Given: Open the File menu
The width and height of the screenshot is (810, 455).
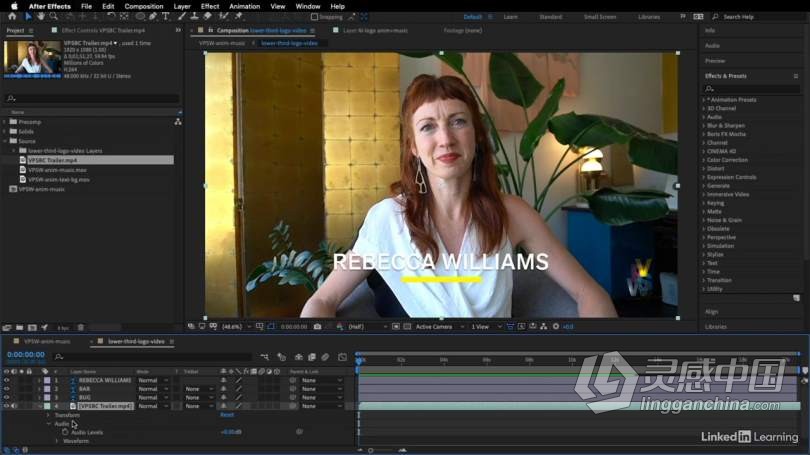Looking at the screenshot, I should pos(86,6).
